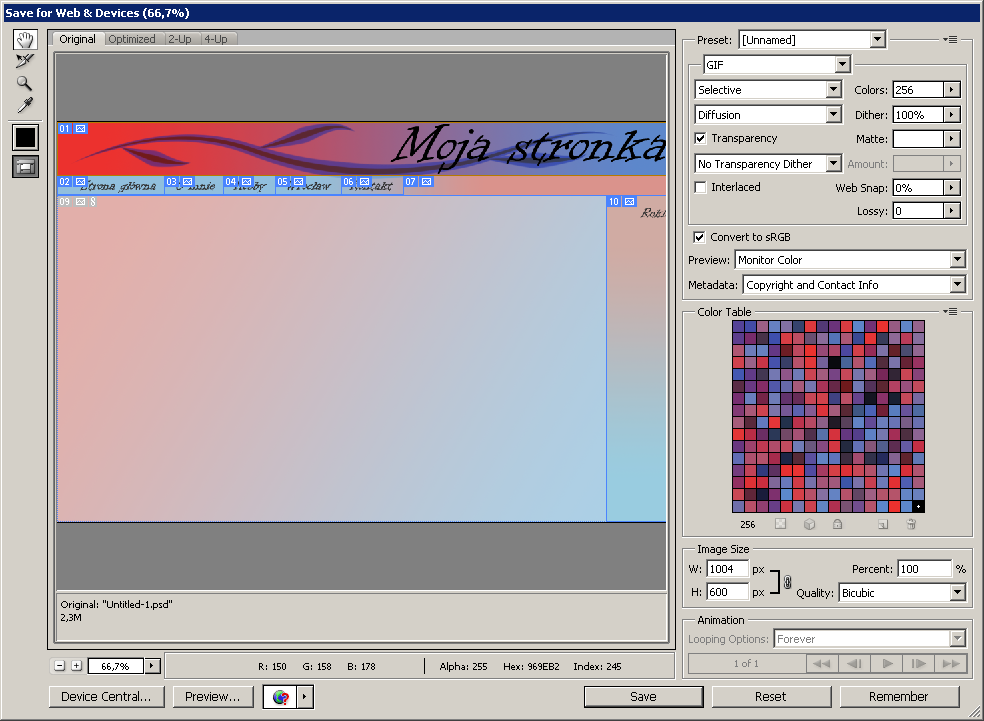Screen dimensions: 984x721
Task: Delete selected colors trash icon
Action: point(911,524)
